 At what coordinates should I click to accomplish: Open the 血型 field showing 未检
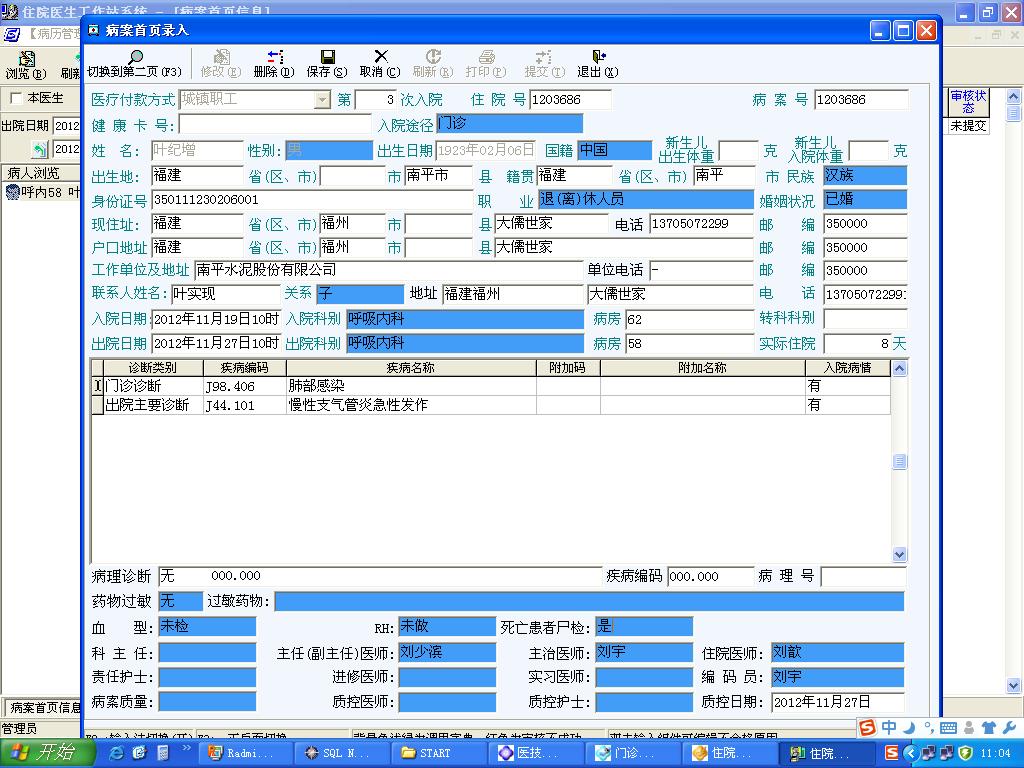click(x=207, y=627)
